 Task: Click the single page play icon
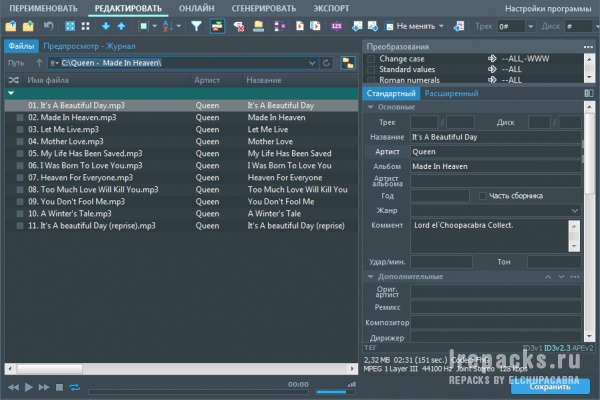coord(300,26)
